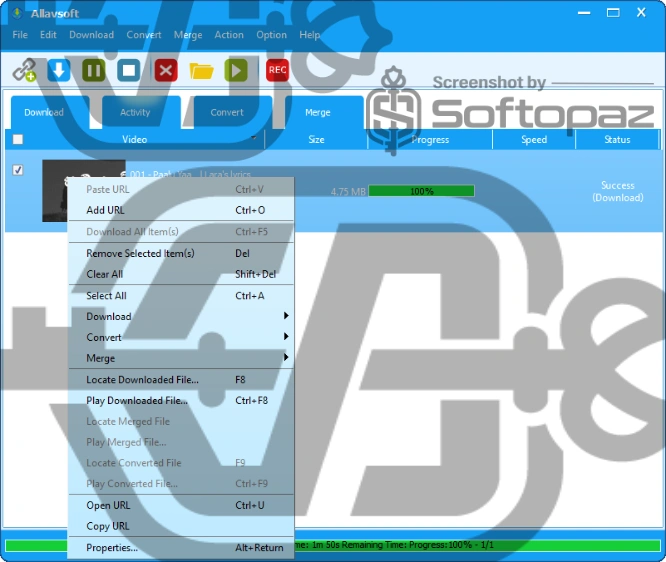Toggle the select-all checkbox in Video header
Screen dimensions: 666x562
tap(18, 139)
